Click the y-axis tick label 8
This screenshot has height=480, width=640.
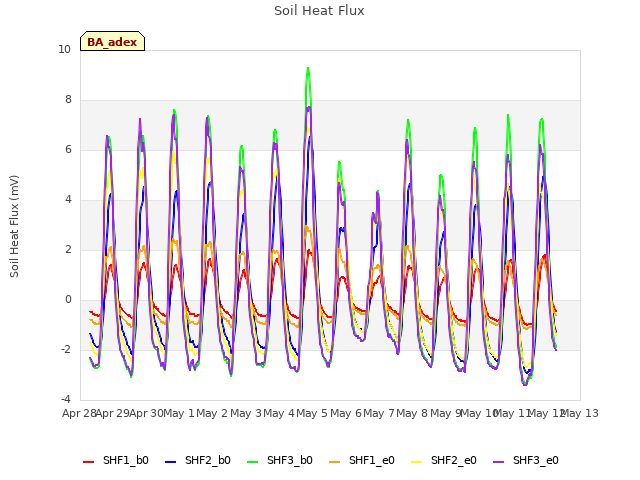[68, 100]
